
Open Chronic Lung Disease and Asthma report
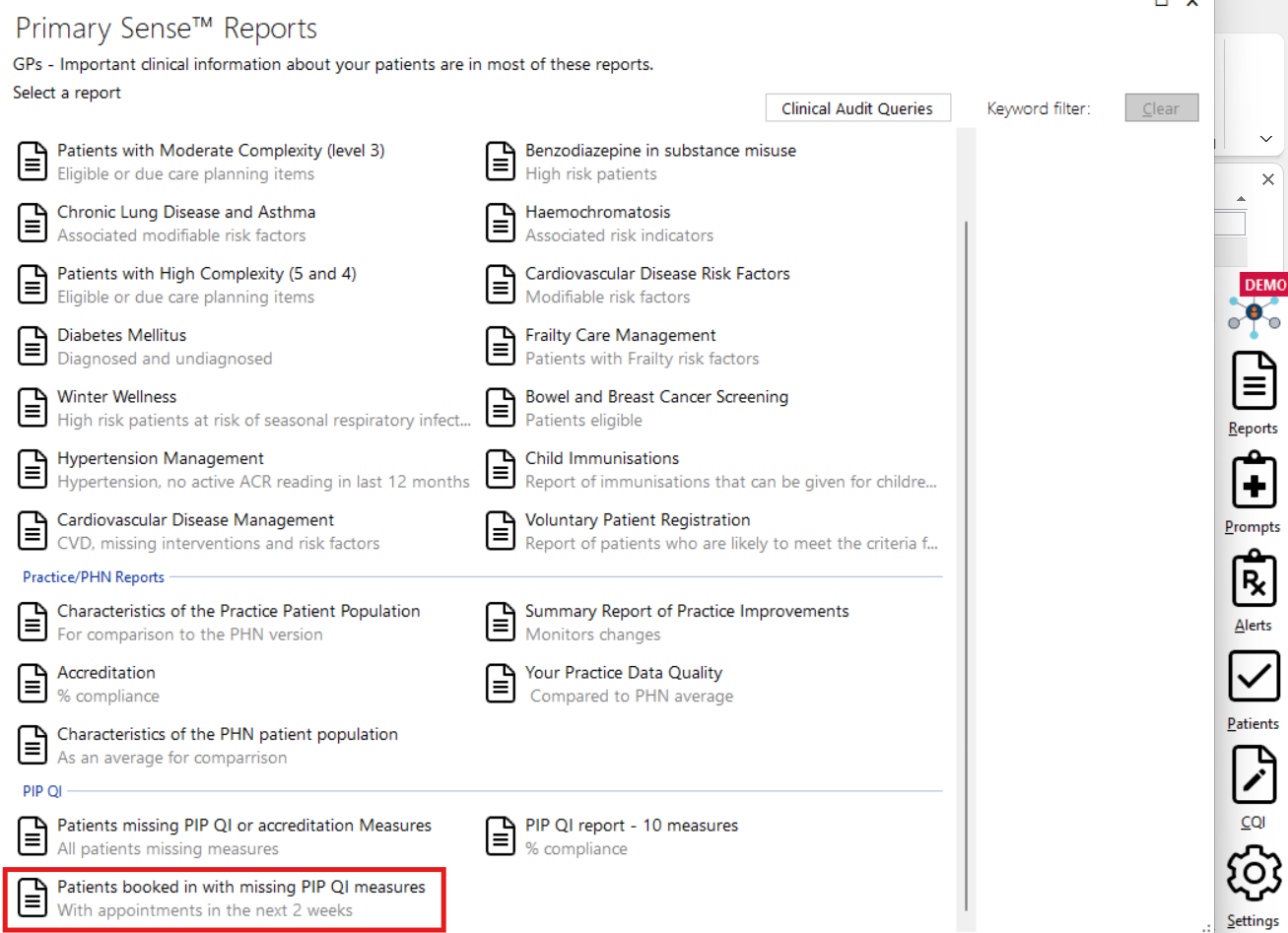[x=186, y=212]
